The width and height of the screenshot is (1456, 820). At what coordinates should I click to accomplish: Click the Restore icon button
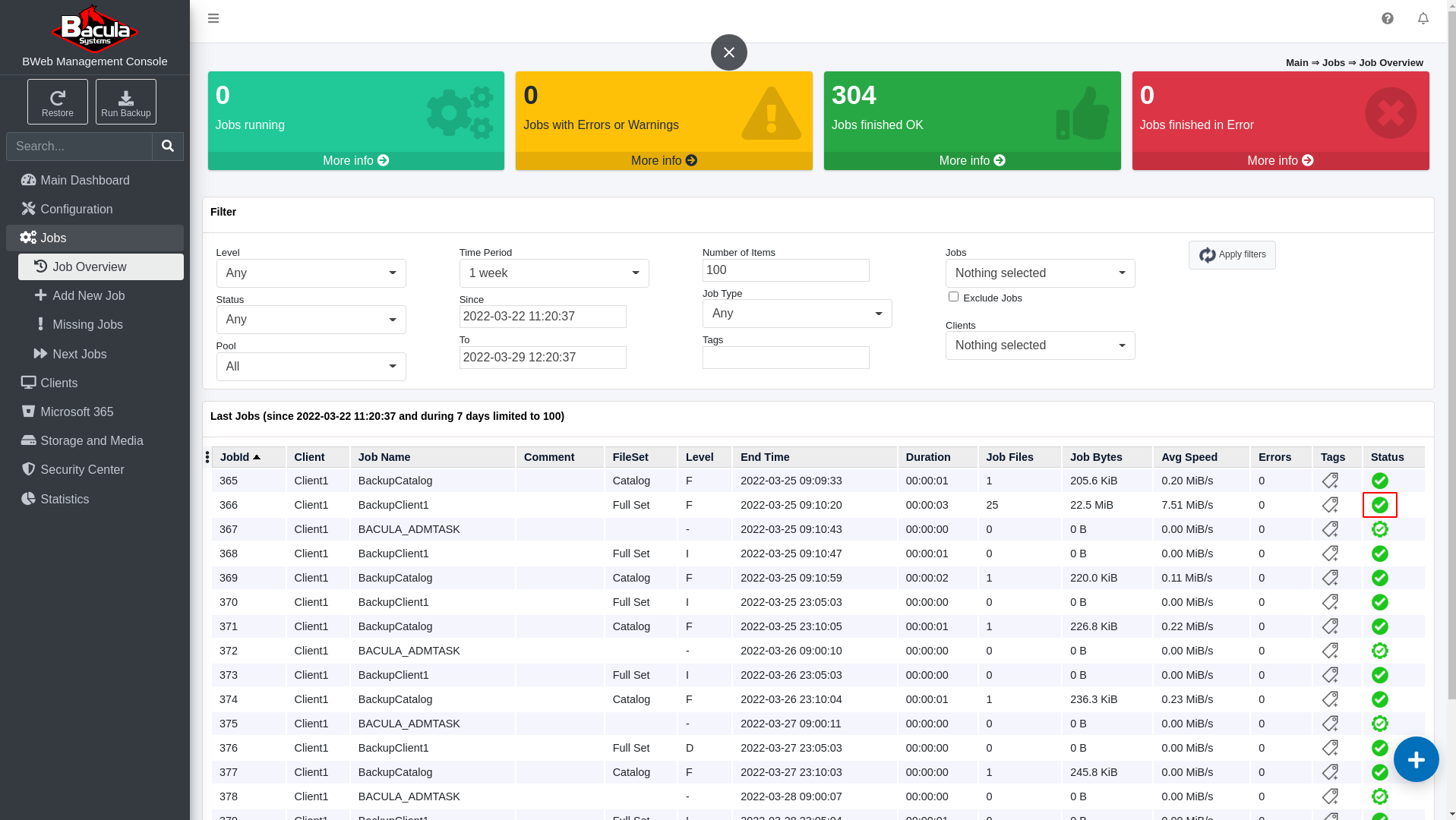coord(58,102)
